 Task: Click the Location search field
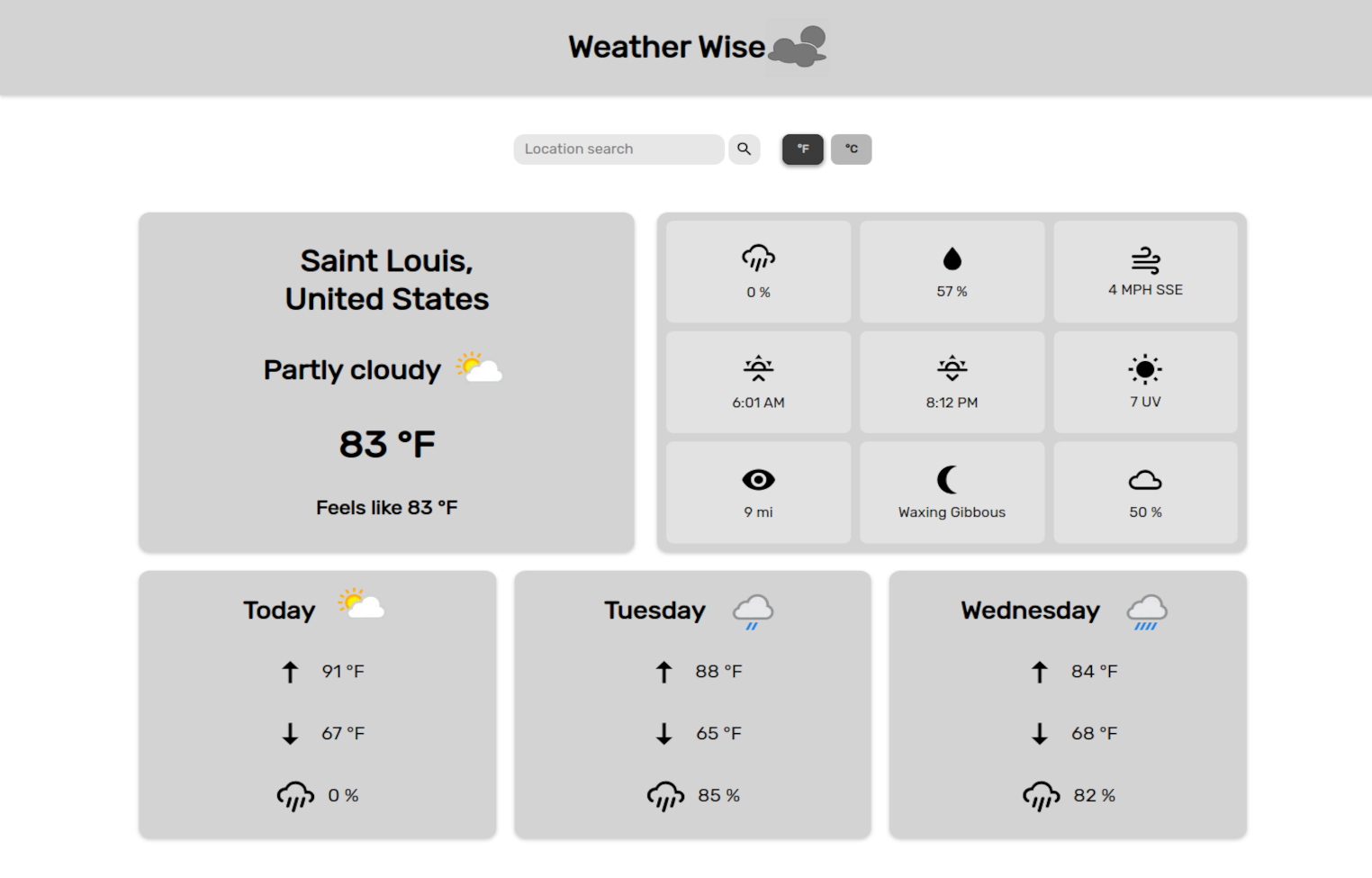coord(618,149)
